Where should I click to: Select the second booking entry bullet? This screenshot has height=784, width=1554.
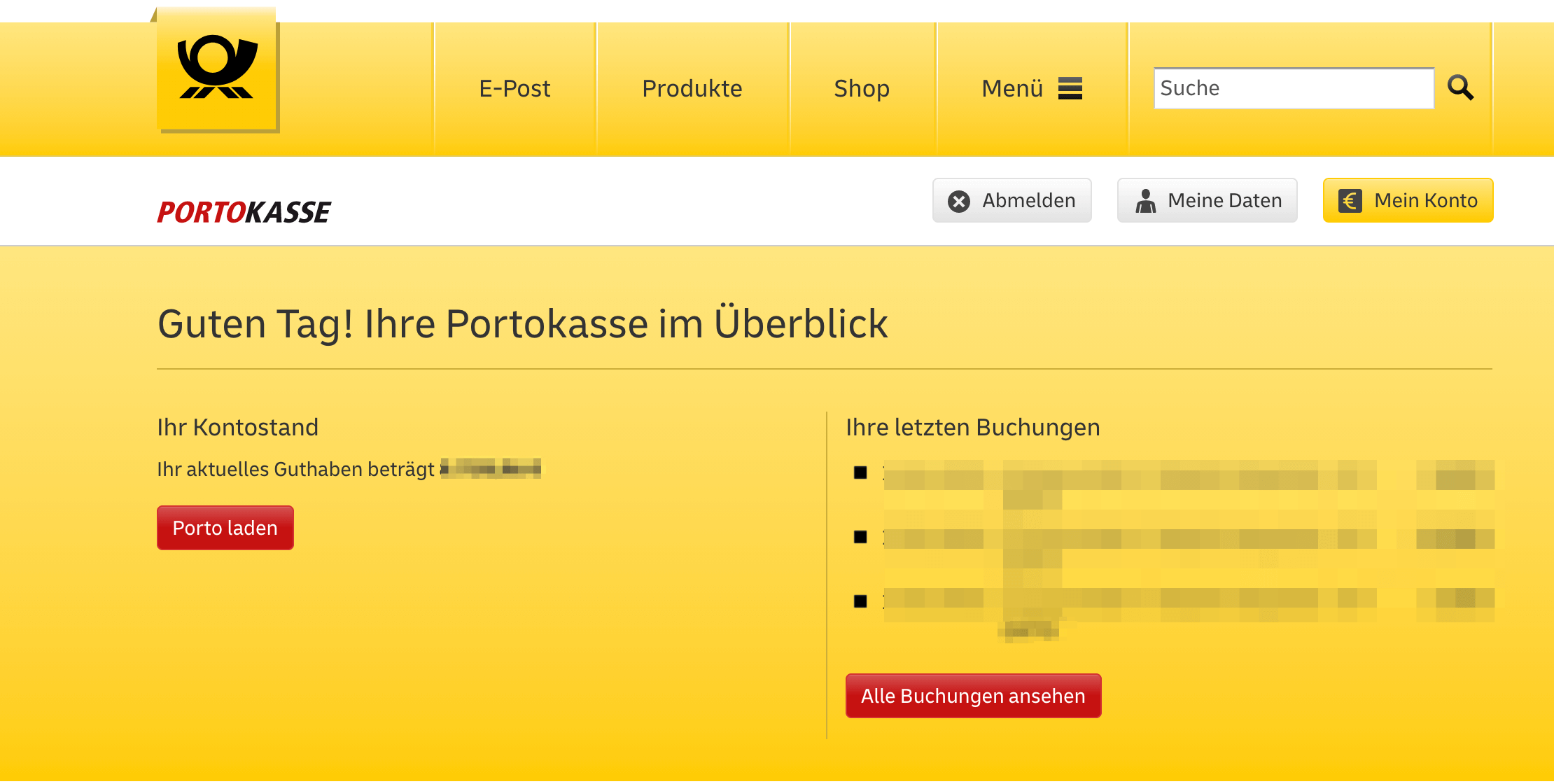pos(860,537)
